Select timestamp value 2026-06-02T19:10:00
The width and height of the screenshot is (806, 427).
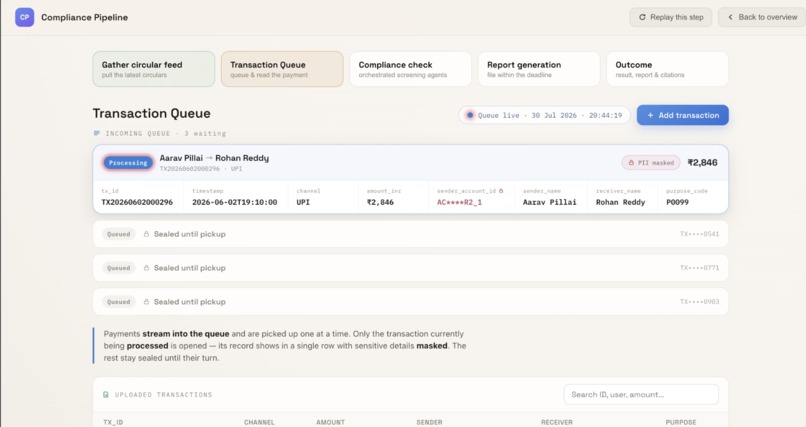[x=234, y=202]
